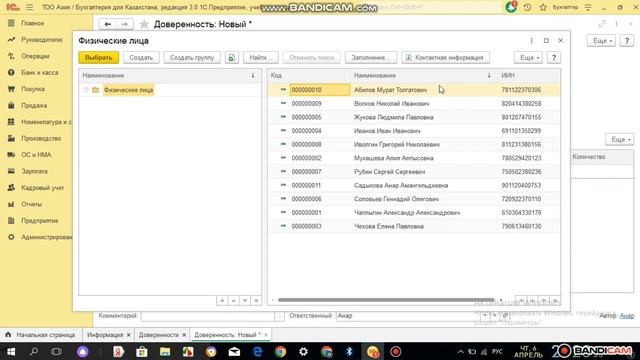Click the Создать button
The height and width of the screenshot is (360, 640).
(141, 58)
